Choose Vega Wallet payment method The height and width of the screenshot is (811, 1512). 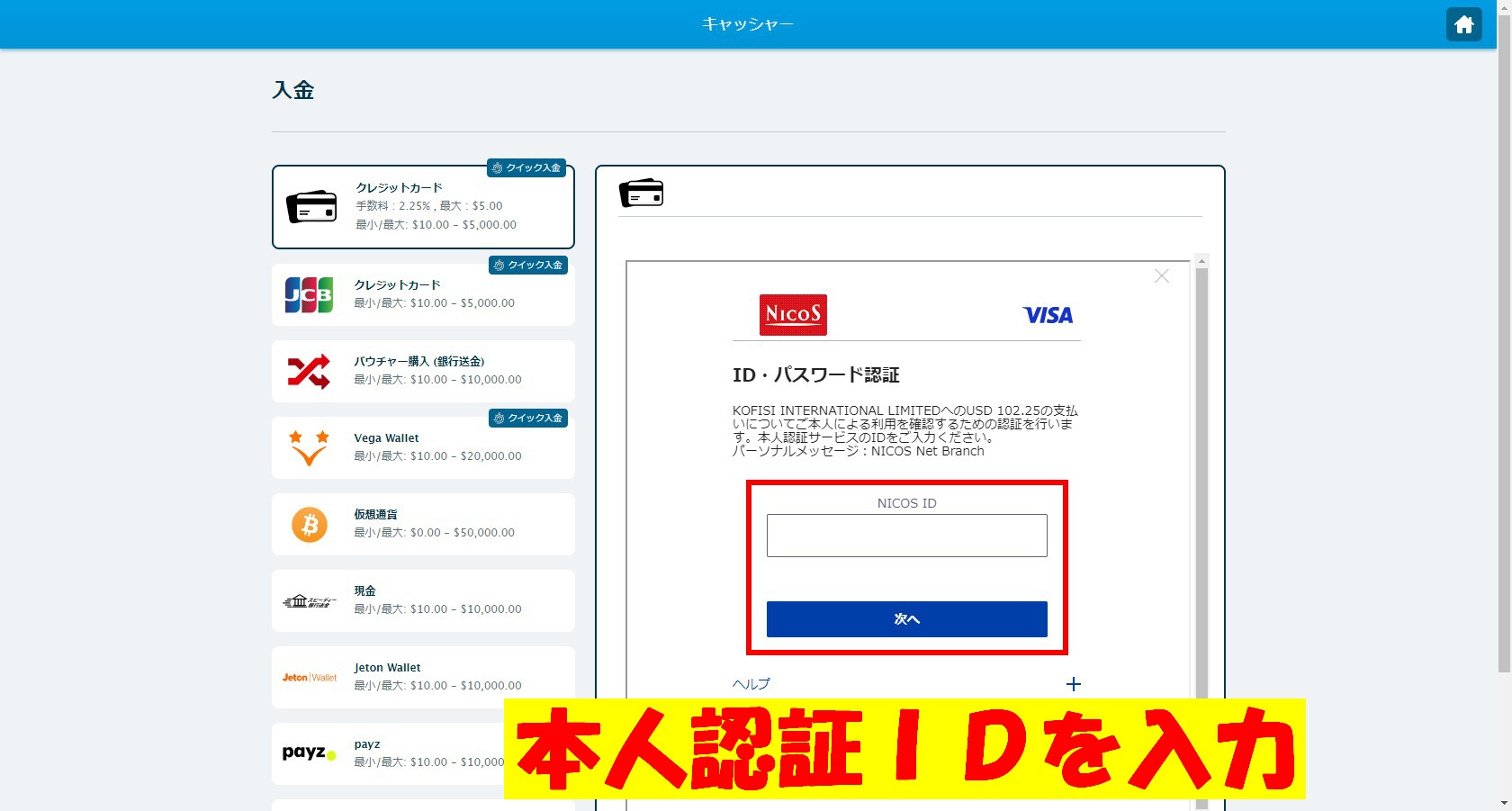423,447
